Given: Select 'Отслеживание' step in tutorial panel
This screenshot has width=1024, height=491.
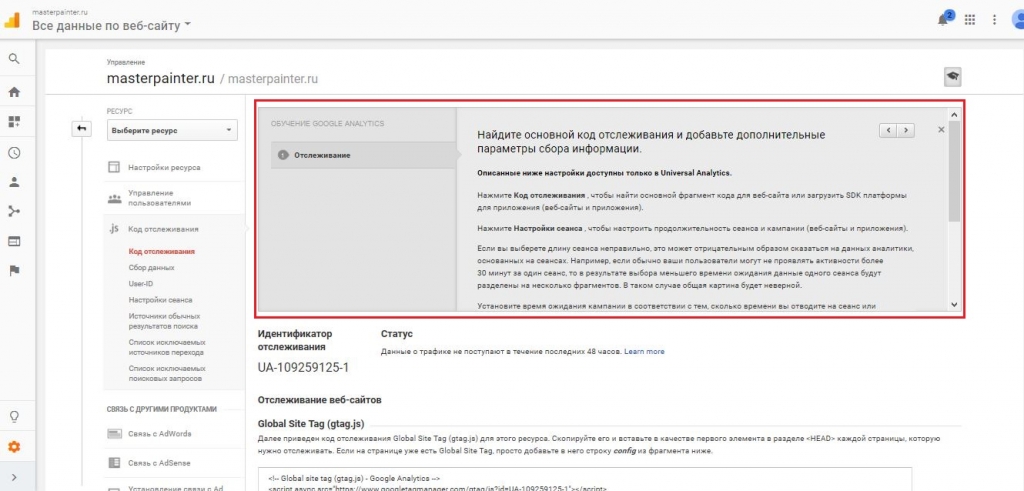Looking at the screenshot, I should pos(364,155).
